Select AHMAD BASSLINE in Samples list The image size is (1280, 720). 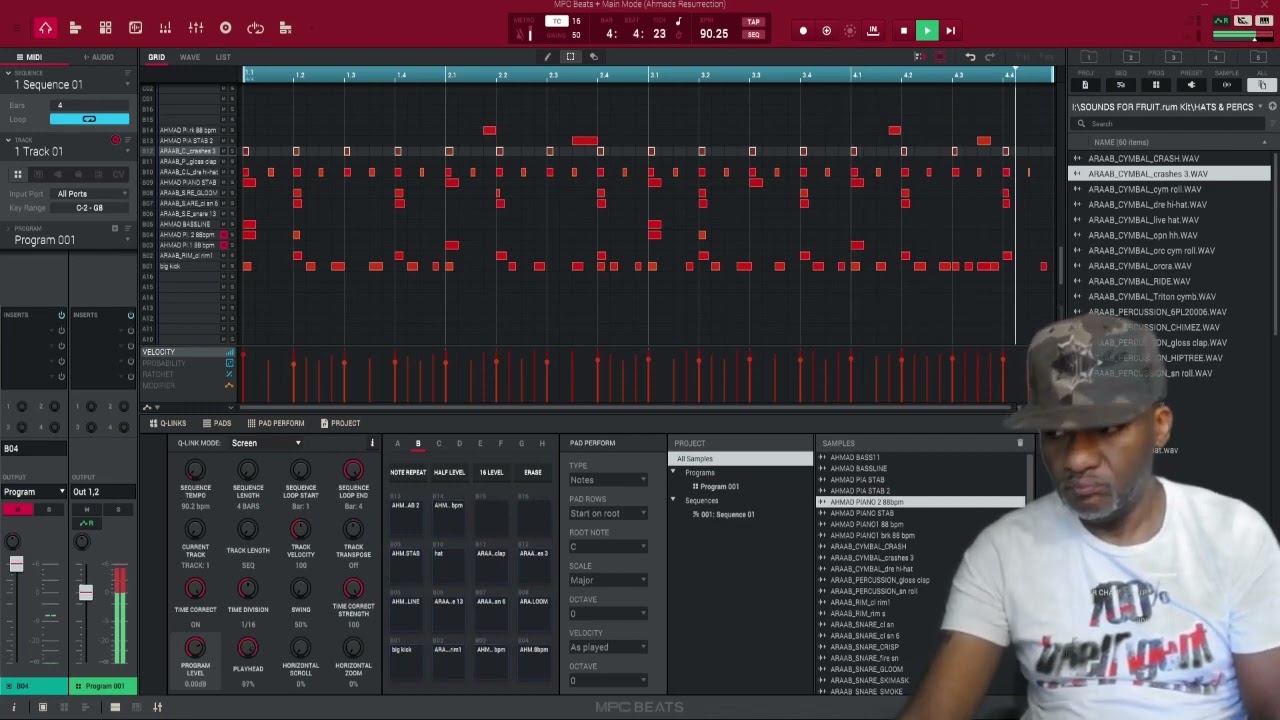[858, 468]
